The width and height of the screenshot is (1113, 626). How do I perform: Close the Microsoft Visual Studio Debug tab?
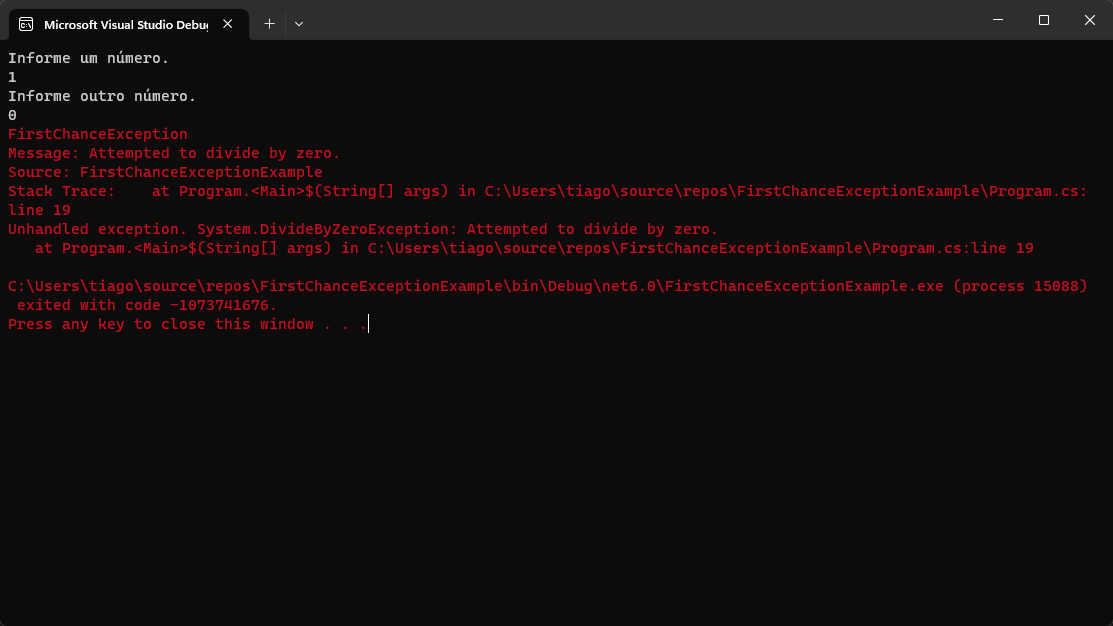point(228,24)
